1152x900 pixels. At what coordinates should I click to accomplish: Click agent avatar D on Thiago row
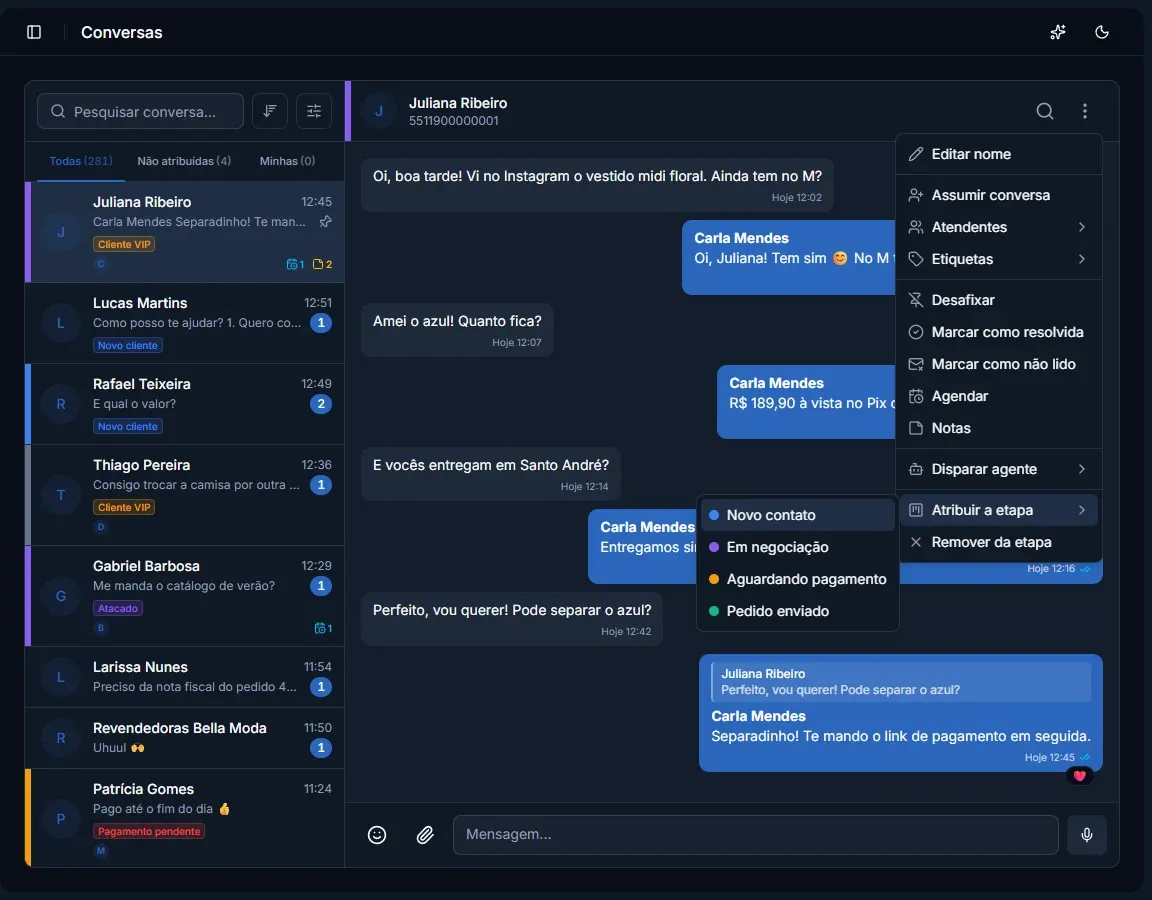click(x=101, y=527)
